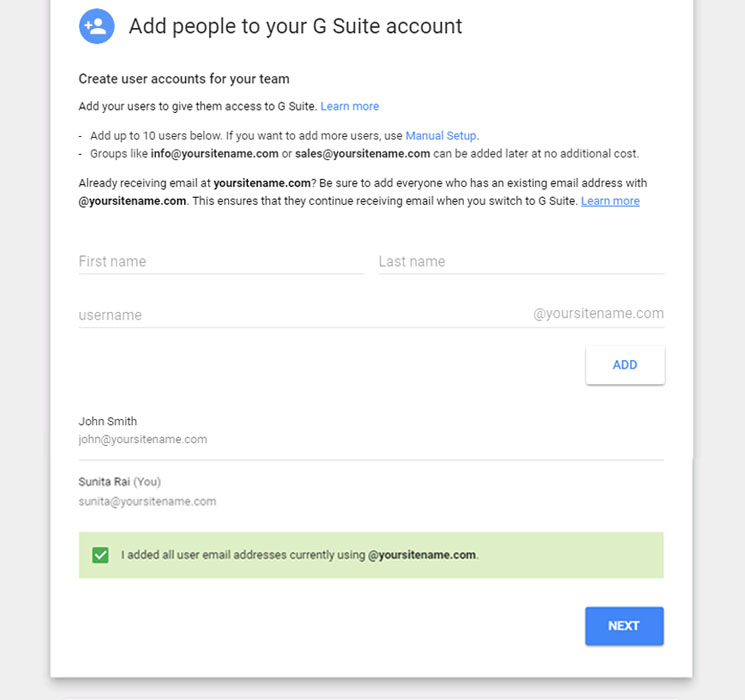Click the Last name field

click(521, 262)
